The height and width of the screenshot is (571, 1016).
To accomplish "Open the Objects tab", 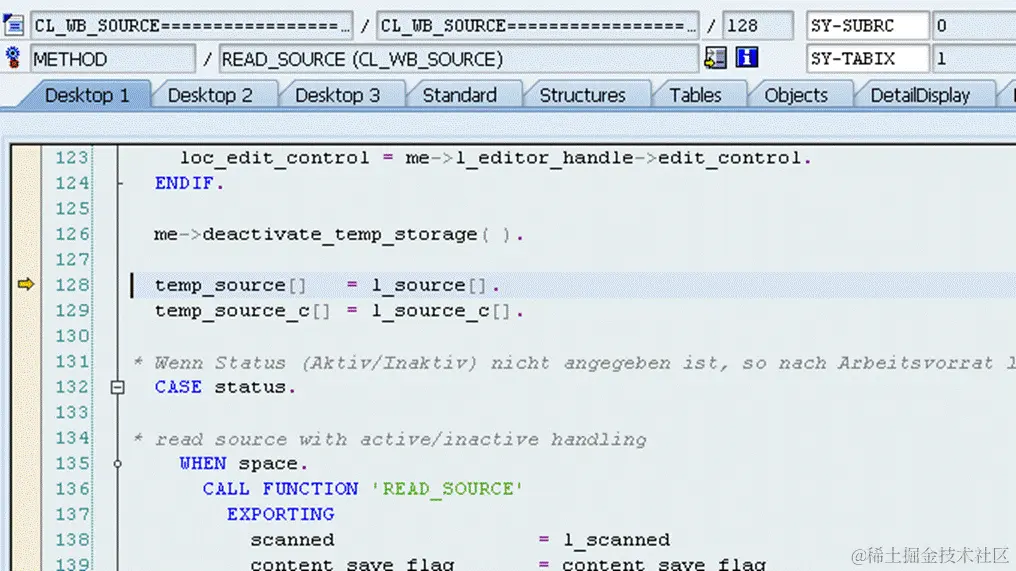I will coord(796,95).
